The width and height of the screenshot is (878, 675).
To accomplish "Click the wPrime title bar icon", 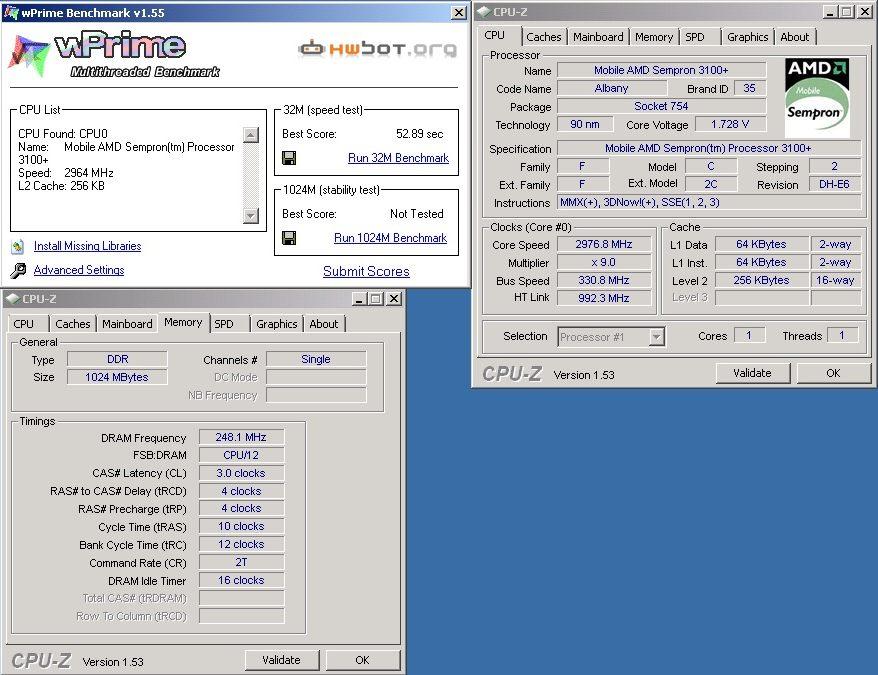I will [11, 12].
